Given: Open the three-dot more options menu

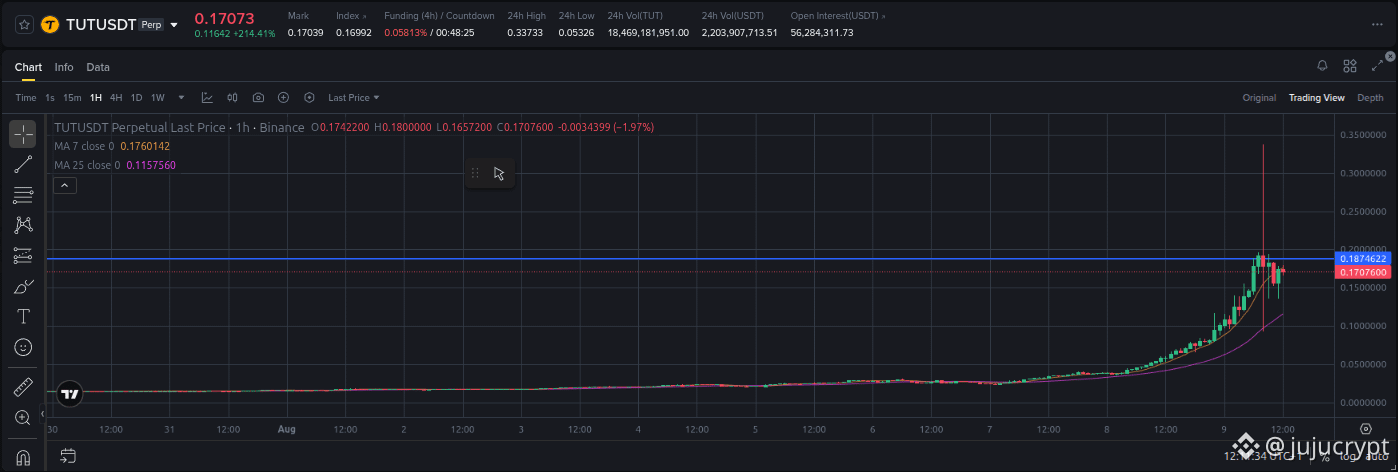Looking at the screenshot, I should 1377,25.
